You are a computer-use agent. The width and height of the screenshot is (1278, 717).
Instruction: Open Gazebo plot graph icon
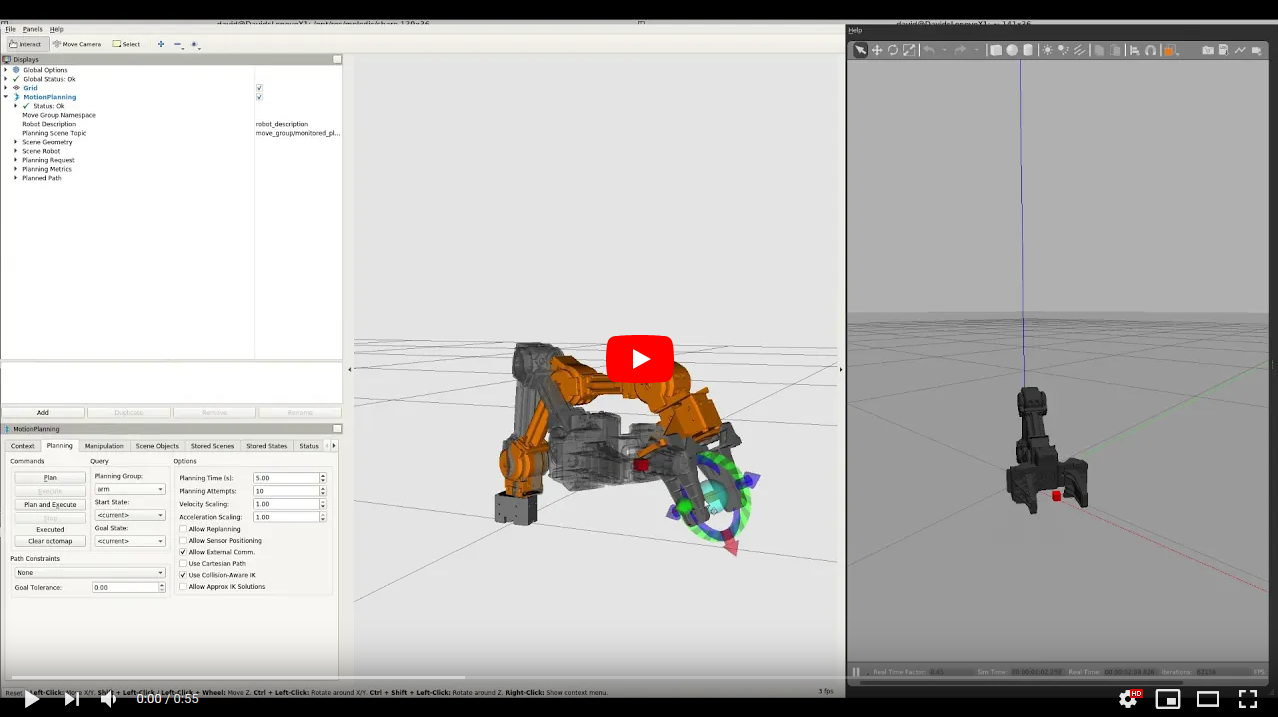[1240, 50]
